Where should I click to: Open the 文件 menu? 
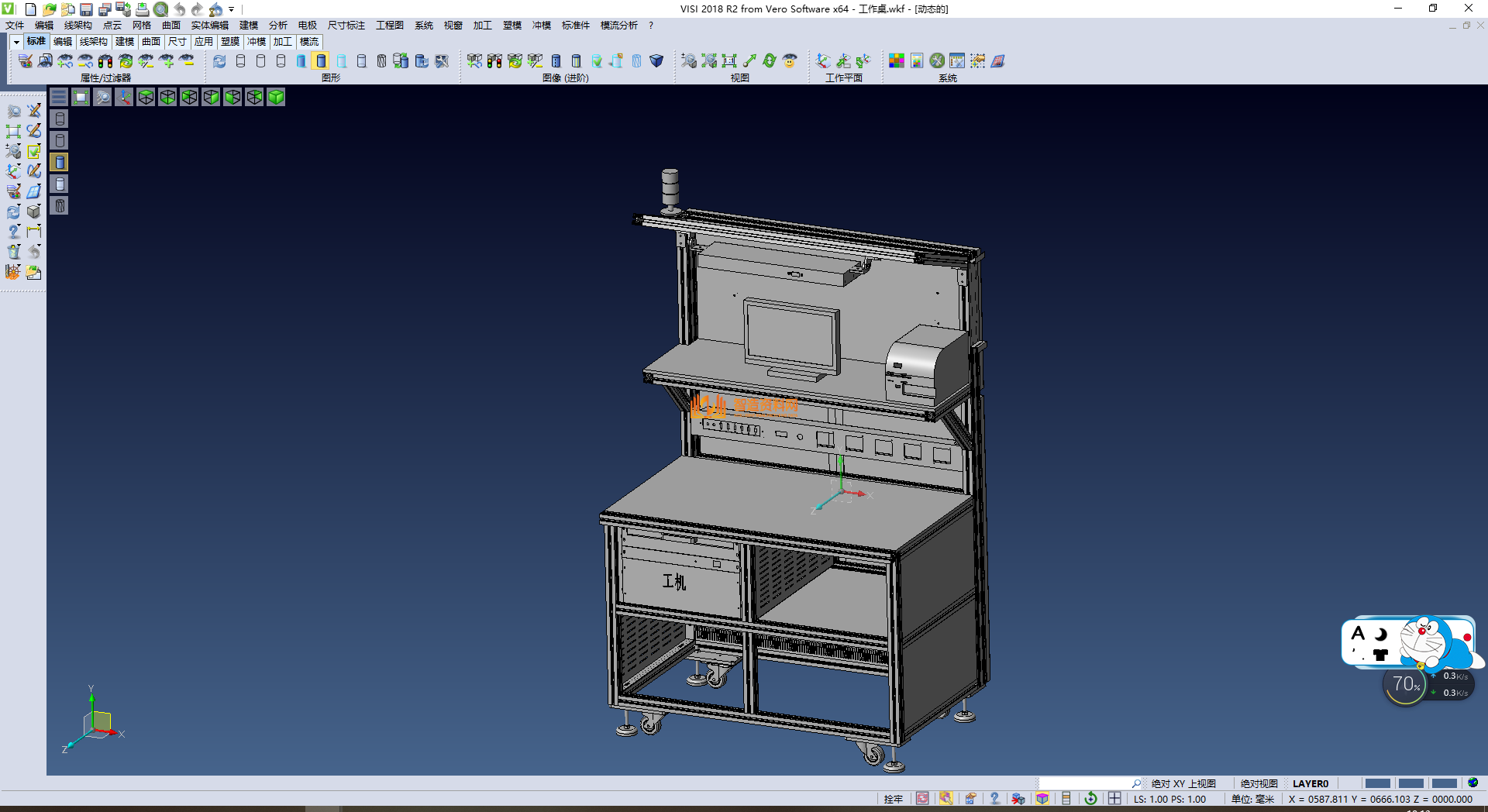(15, 26)
